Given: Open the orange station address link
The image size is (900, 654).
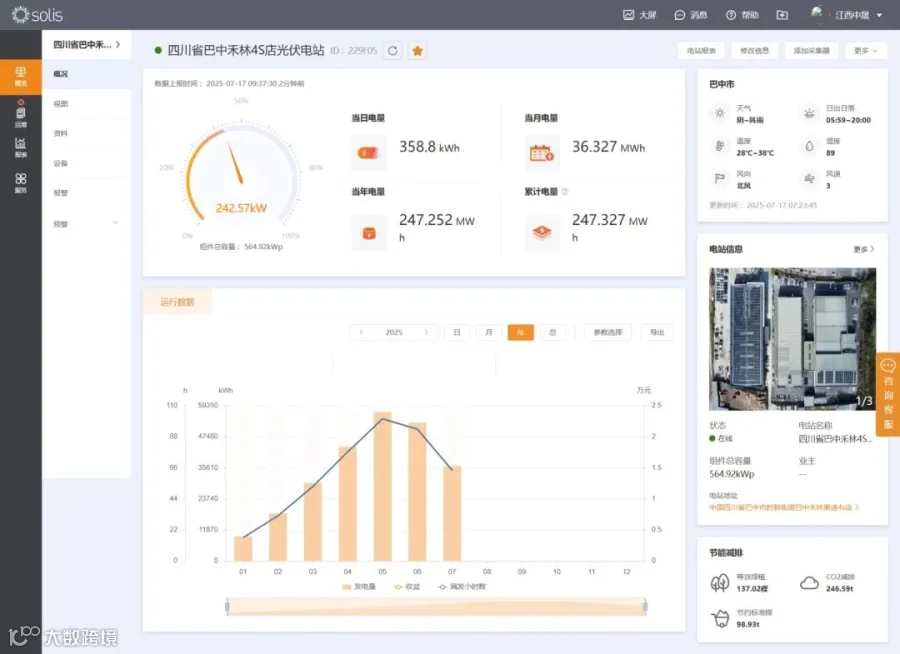Looking at the screenshot, I should 783,507.
